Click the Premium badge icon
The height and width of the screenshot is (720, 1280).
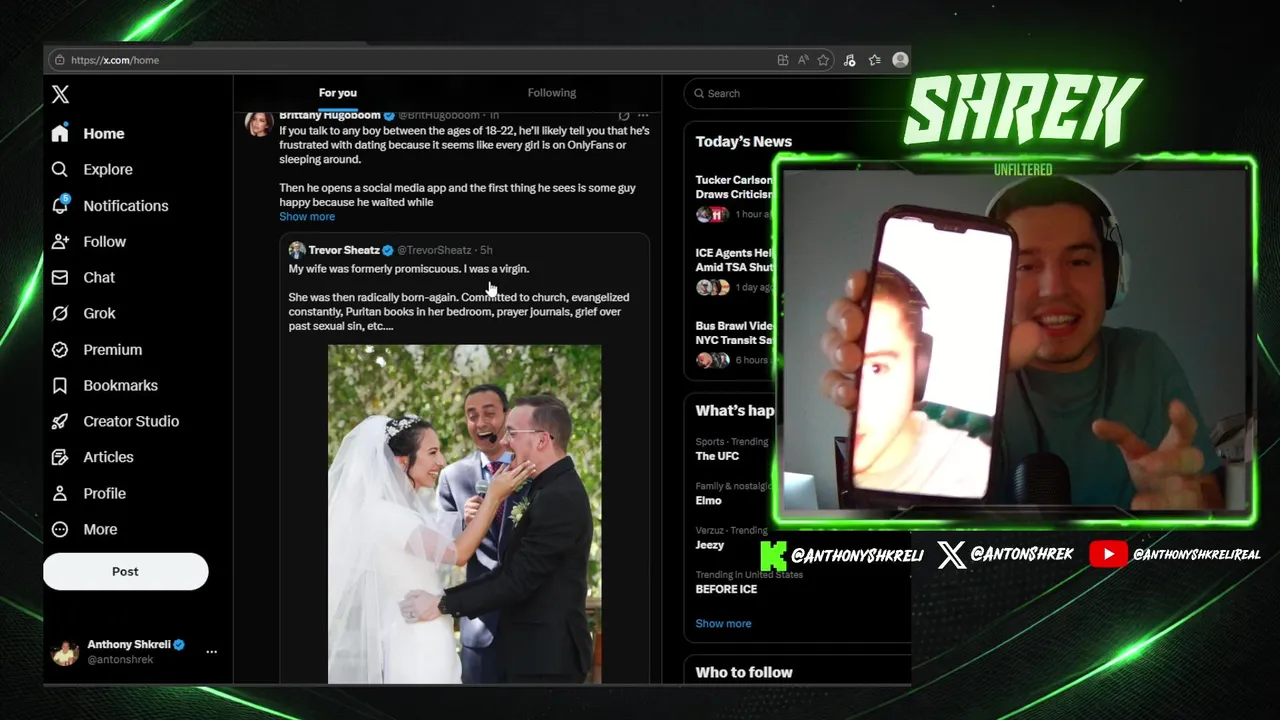click(x=60, y=349)
